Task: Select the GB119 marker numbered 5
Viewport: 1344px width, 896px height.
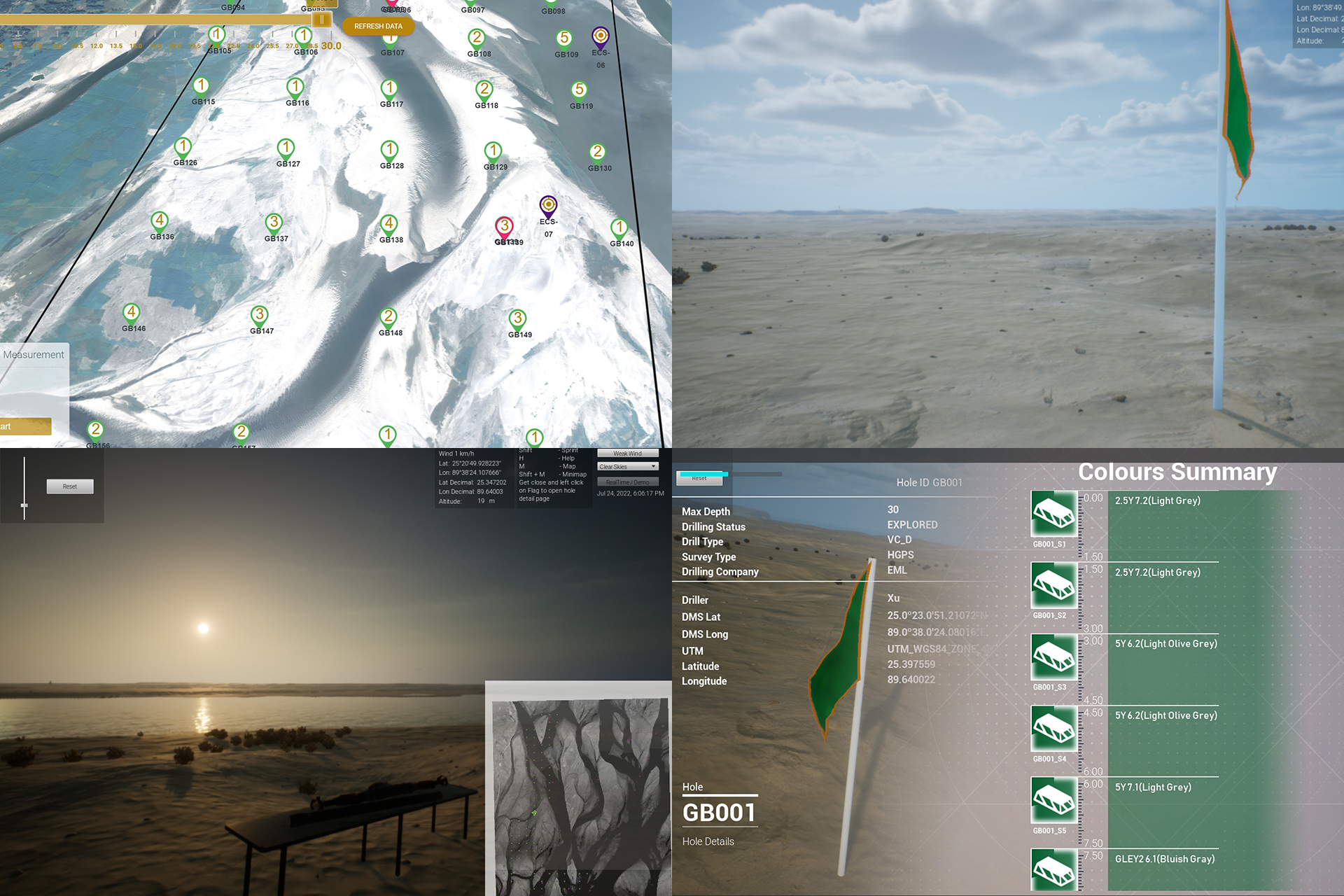Action: pyautogui.click(x=579, y=90)
